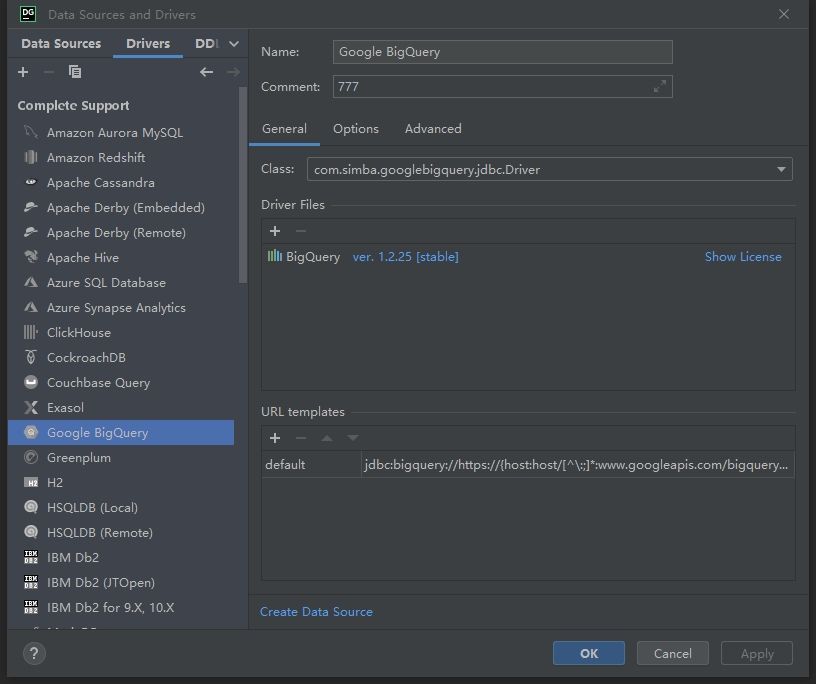Open the Options tab
Screen dimensions: 816x684
coord(356,129)
